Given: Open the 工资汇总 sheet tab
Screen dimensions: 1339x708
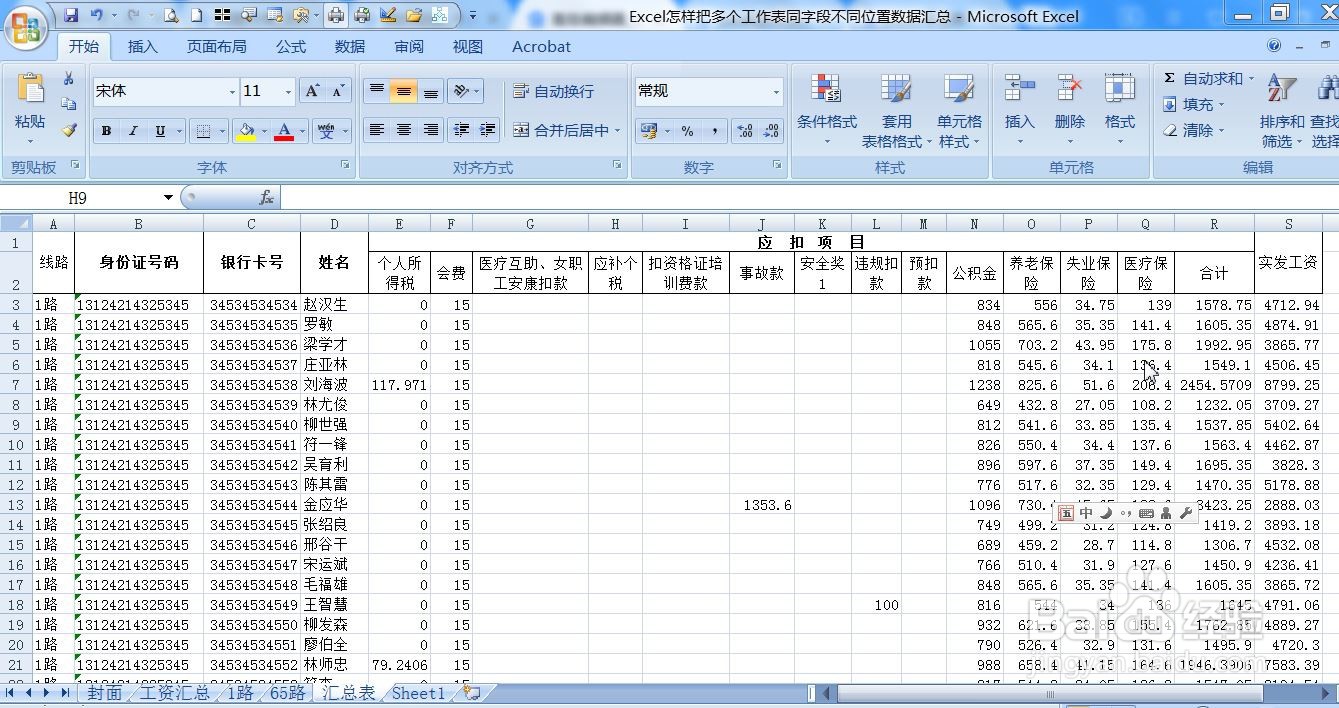Looking at the screenshot, I should point(174,692).
